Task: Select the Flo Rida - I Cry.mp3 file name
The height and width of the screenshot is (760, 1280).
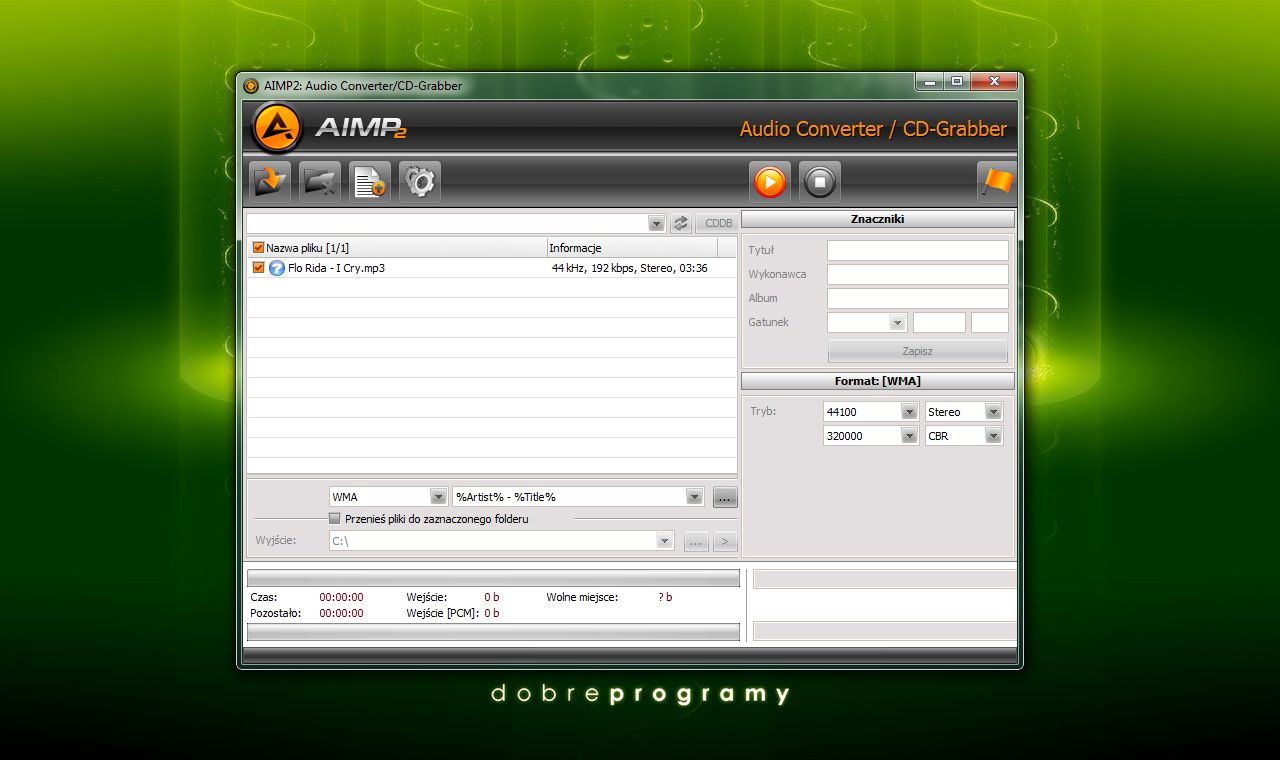Action: pos(336,268)
